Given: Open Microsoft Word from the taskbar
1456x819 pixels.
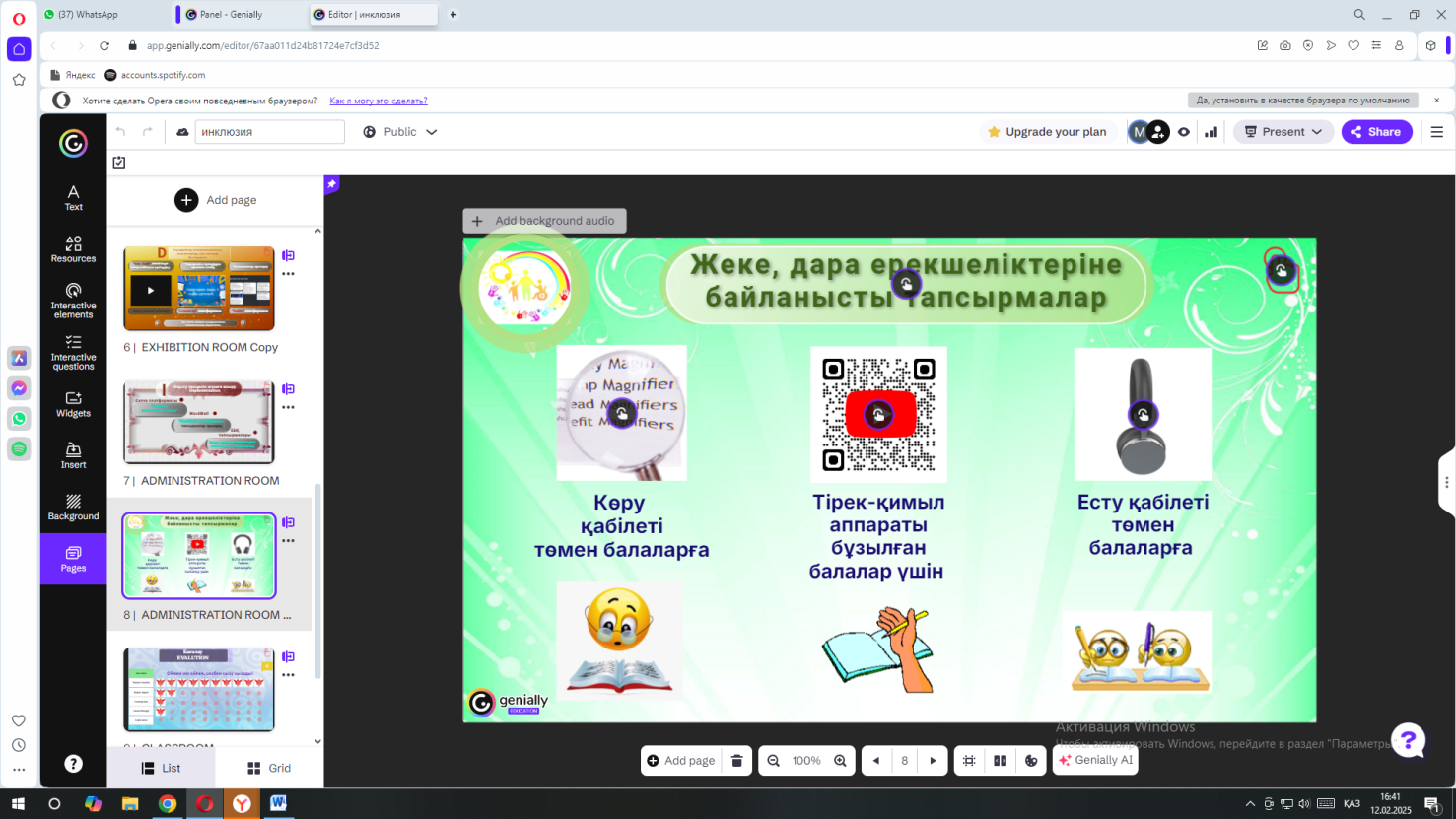Looking at the screenshot, I should click(278, 804).
